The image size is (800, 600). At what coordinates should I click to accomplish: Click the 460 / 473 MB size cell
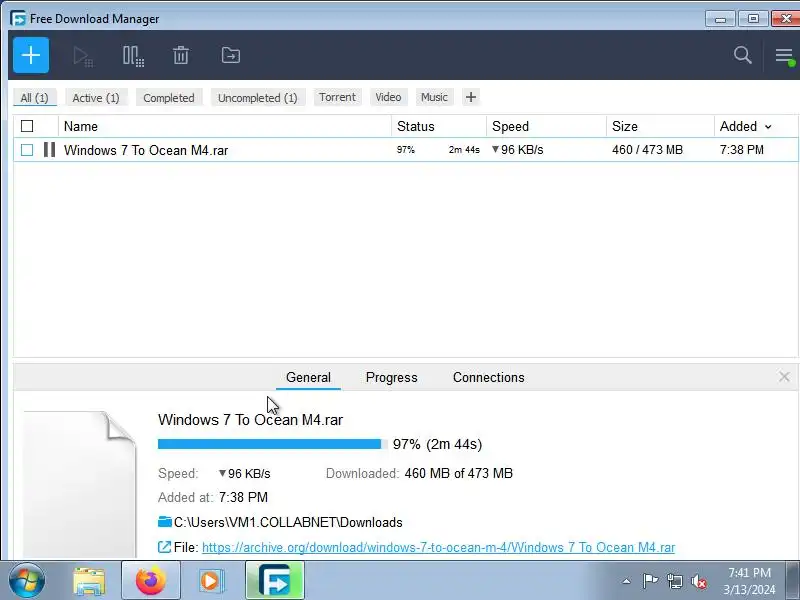[x=647, y=150]
